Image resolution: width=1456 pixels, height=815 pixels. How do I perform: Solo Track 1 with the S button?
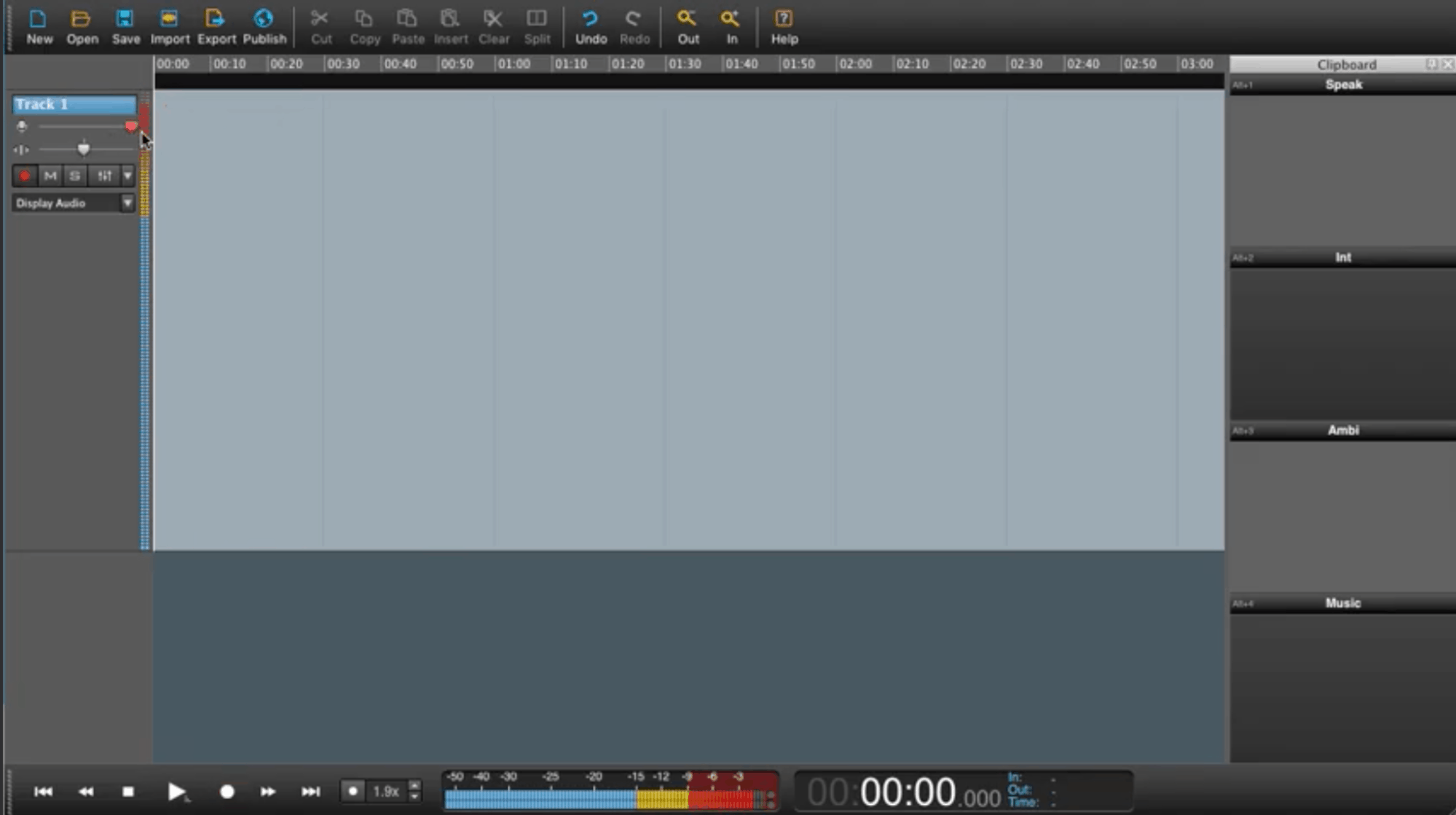(74, 176)
